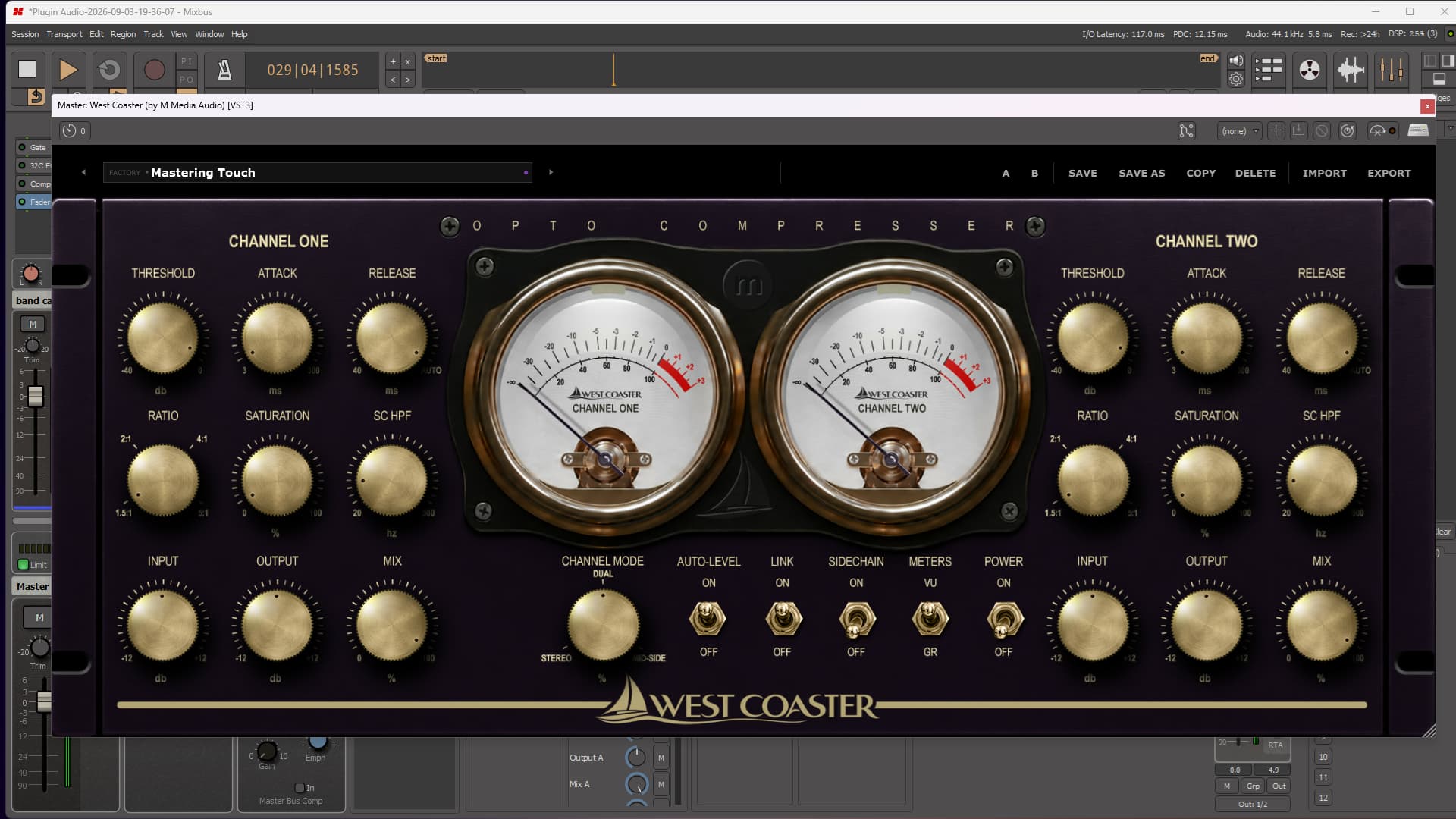Click the timecode display 029|04|1585

click(x=312, y=70)
